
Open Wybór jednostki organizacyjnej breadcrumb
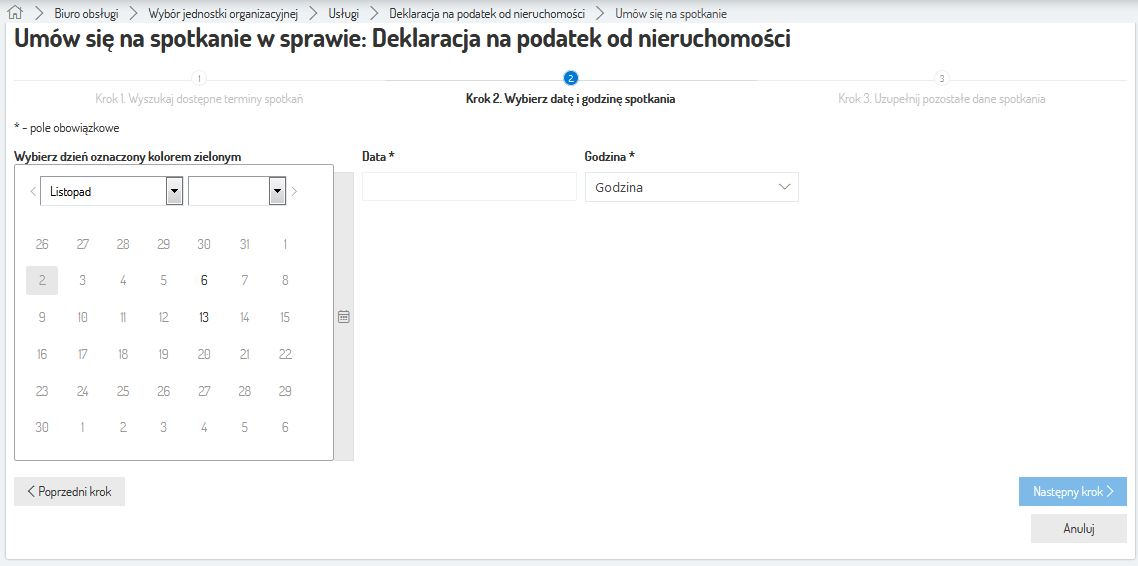[223, 14]
